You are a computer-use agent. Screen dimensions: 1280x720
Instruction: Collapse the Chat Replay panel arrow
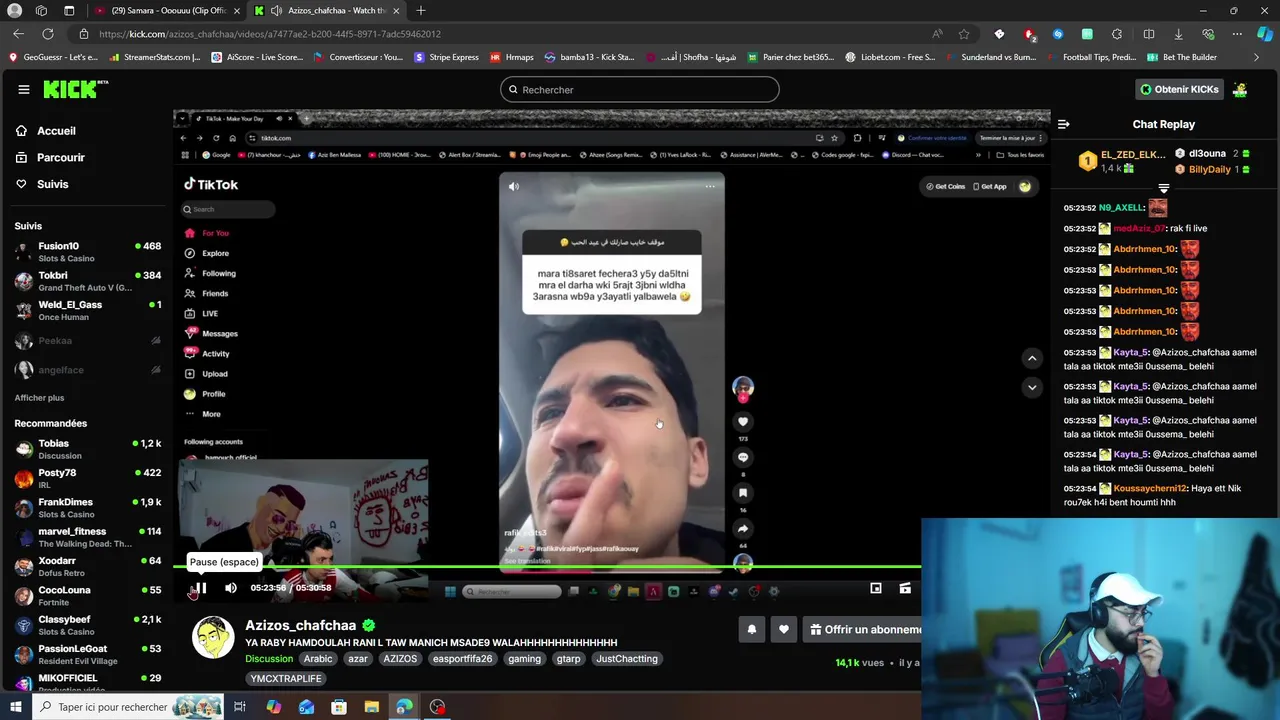pyautogui.click(x=1063, y=124)
